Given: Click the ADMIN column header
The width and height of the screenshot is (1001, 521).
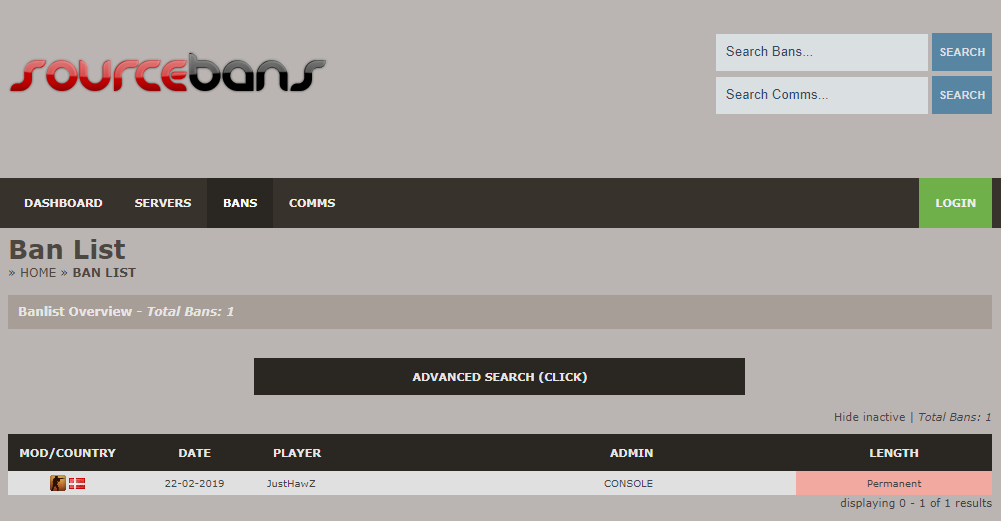Looking at the screenshot, I should point(631,453).
